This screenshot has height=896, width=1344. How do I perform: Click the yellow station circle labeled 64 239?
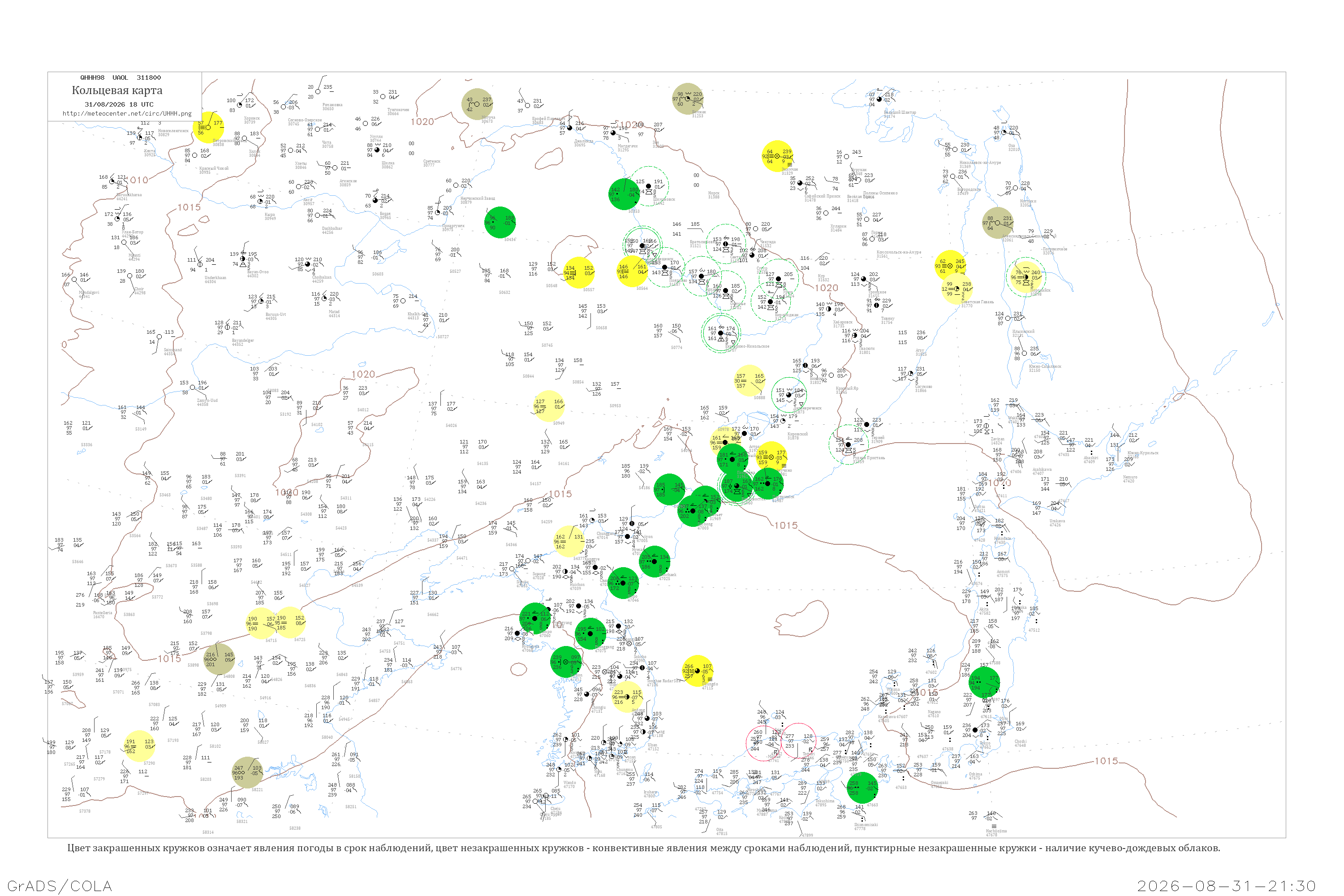pyautogui.click(x=777, y=156)
